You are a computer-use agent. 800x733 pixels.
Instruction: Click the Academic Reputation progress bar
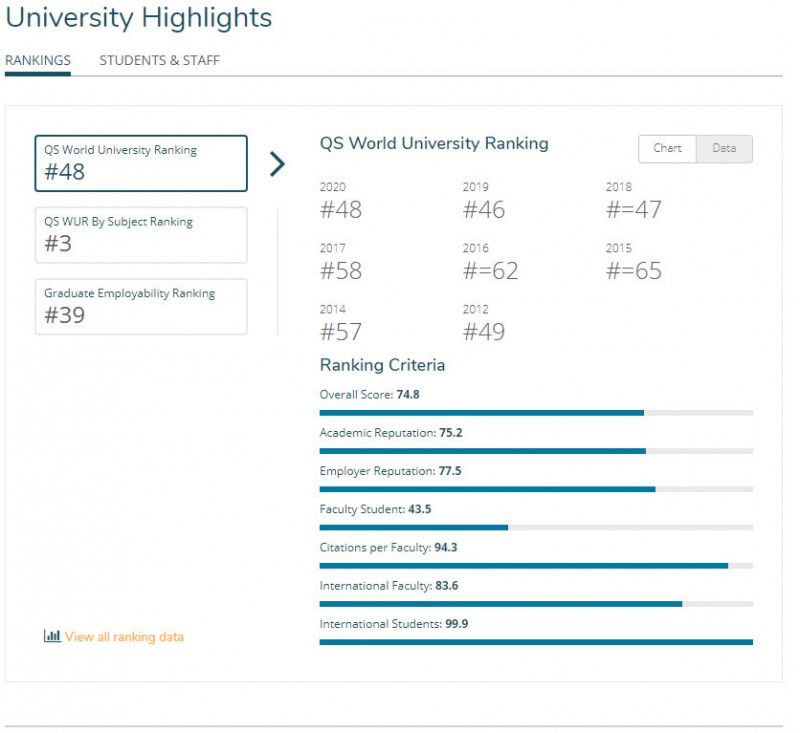536,451
